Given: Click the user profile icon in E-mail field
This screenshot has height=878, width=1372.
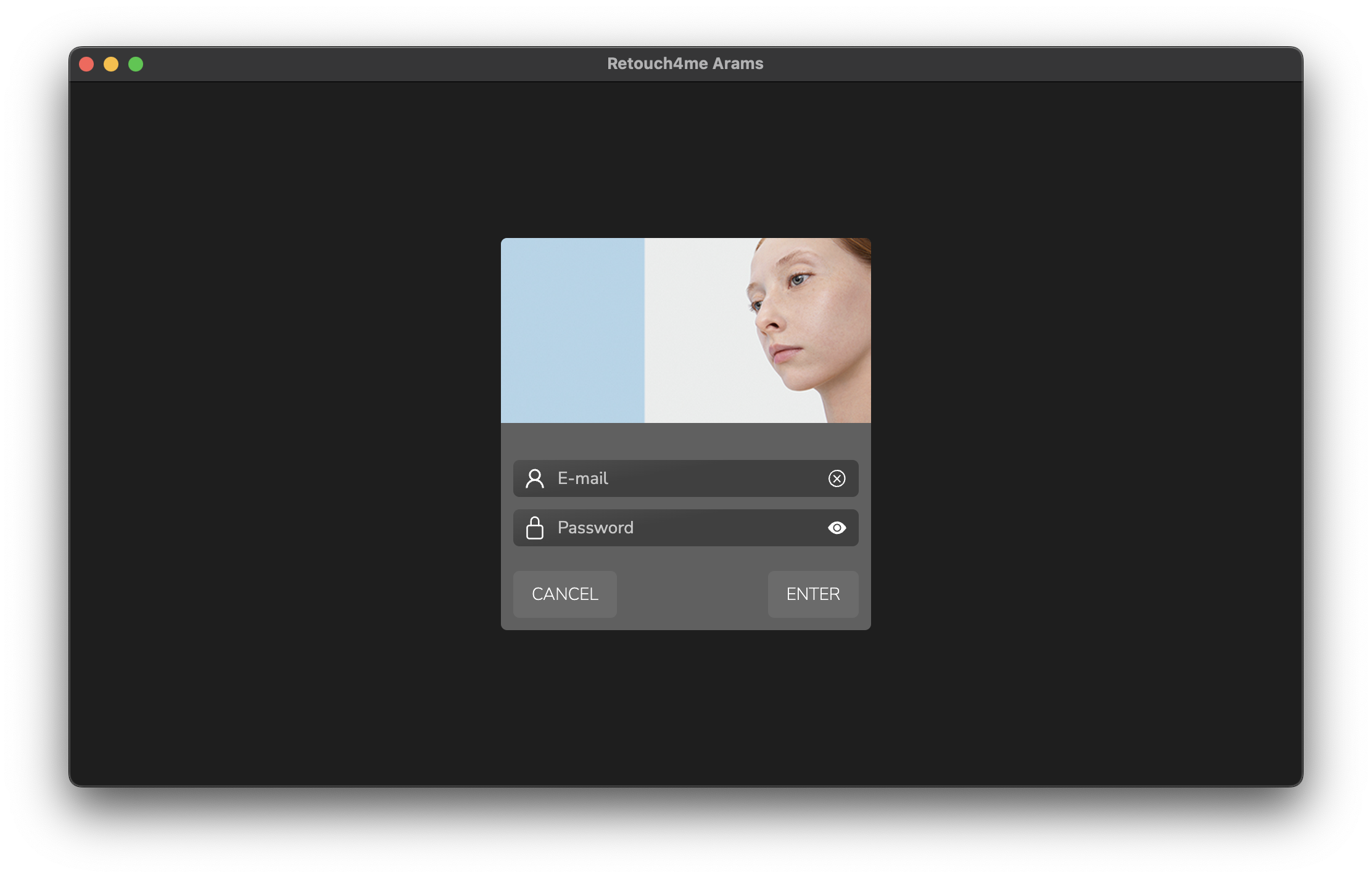Looking at the screenshot, I should [x=534, y=478].
